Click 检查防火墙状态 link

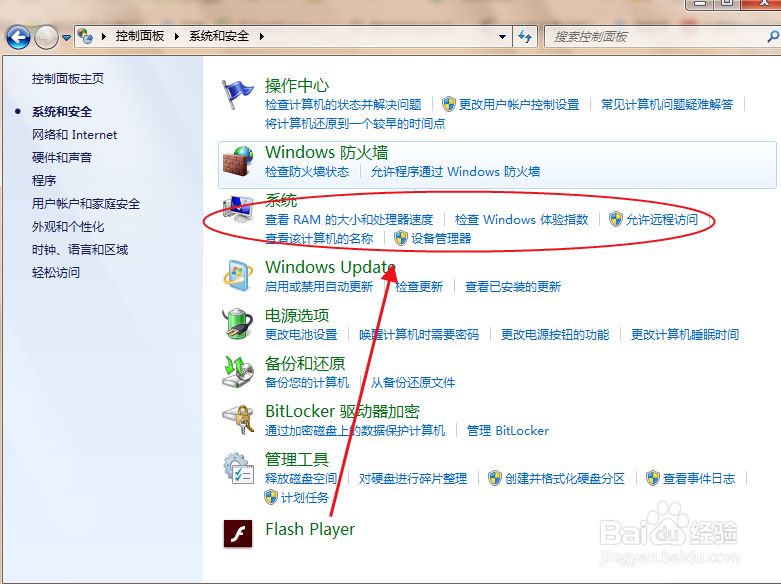[x=307, y=172]
